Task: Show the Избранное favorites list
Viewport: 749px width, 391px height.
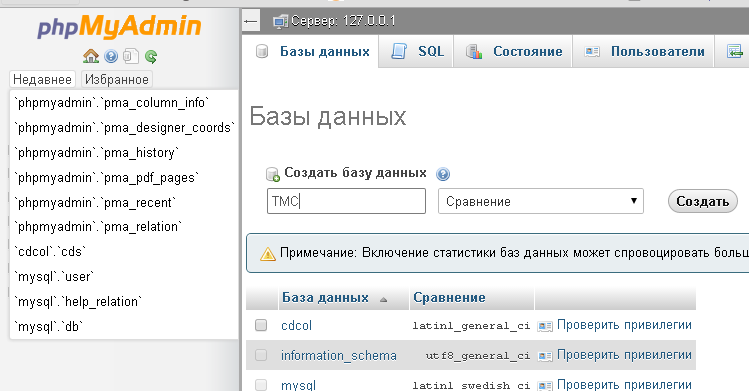Action: [x=117, y=79]
